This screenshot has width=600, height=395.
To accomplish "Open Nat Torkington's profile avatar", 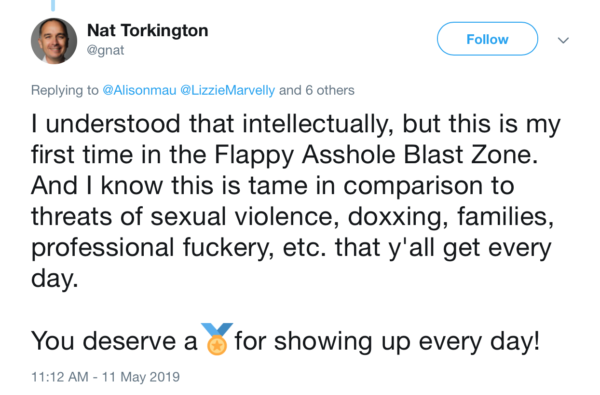I will coord(54,41).
